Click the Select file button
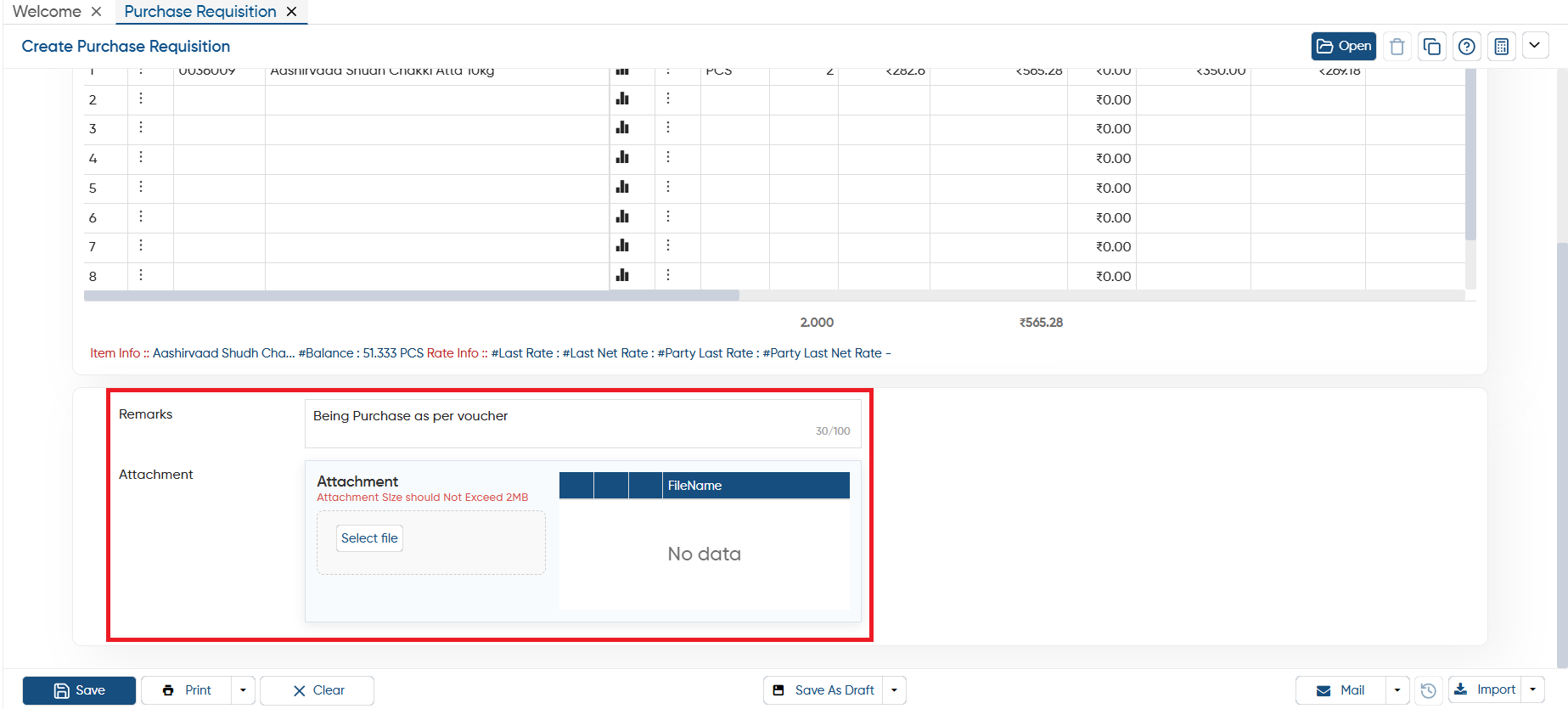Image resolution: width=1568 pixels, height=709 pixels. click(369, 538)
